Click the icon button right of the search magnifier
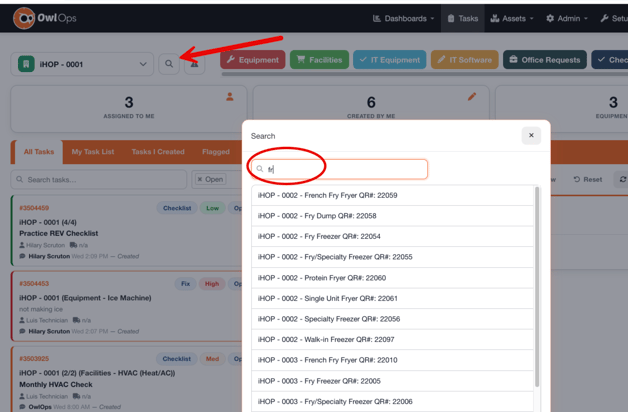 (x=195, y=64)
